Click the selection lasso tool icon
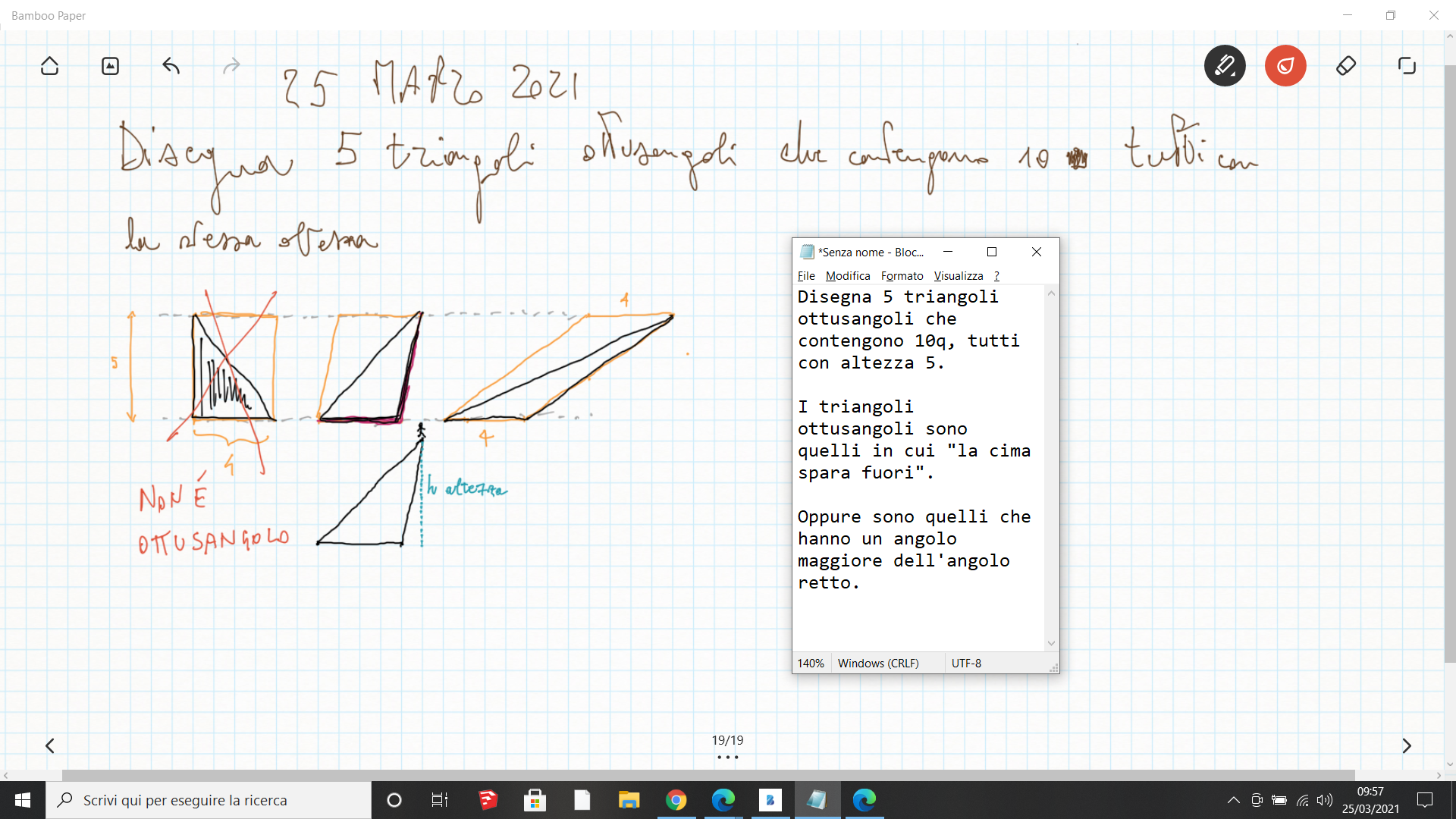 coord(1407,66)
